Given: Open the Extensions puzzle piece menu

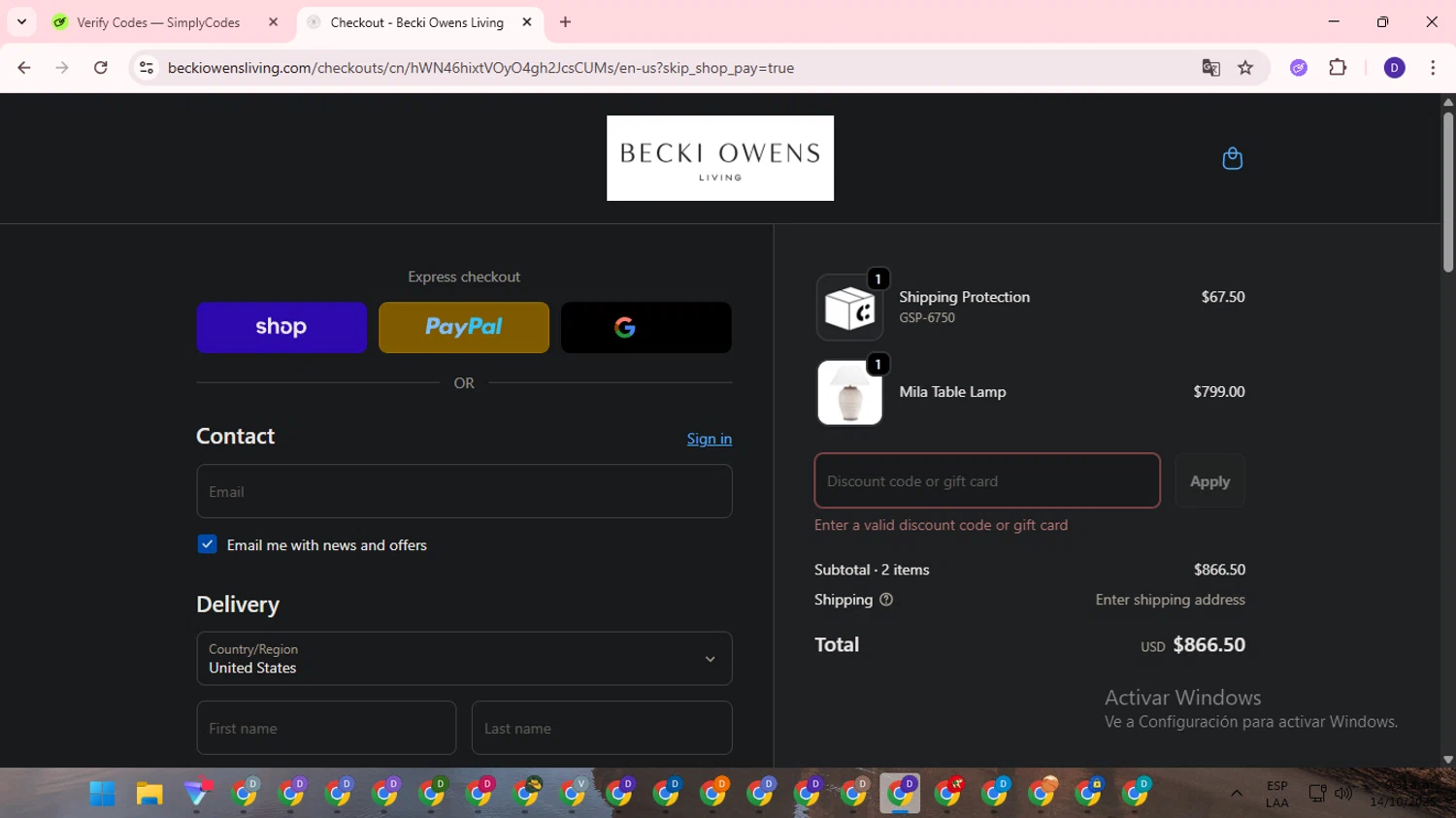Looking at the screenshot, I should point(1338,68).
